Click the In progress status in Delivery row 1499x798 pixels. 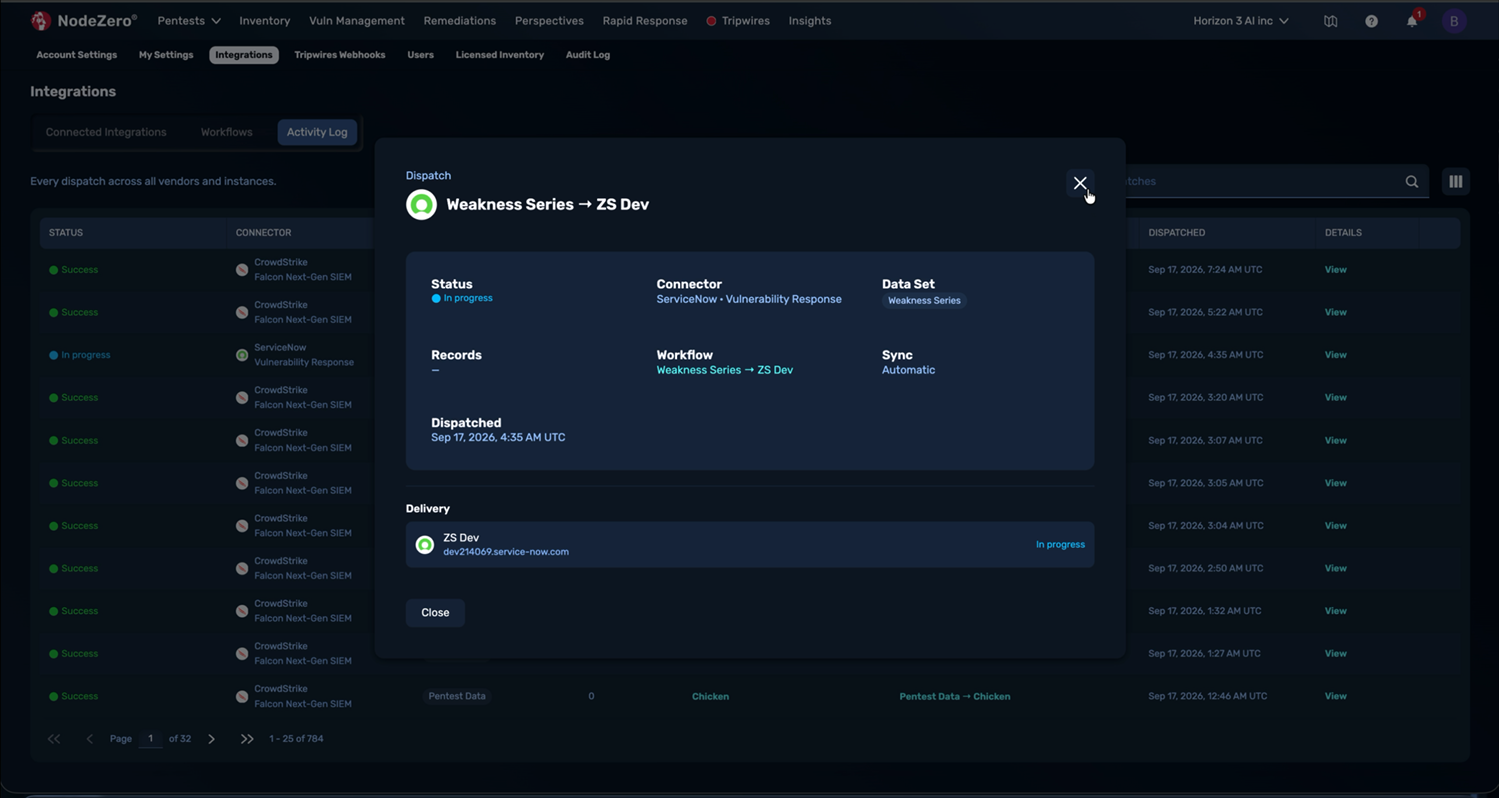pyautogui.click(x=1060, y=545)
